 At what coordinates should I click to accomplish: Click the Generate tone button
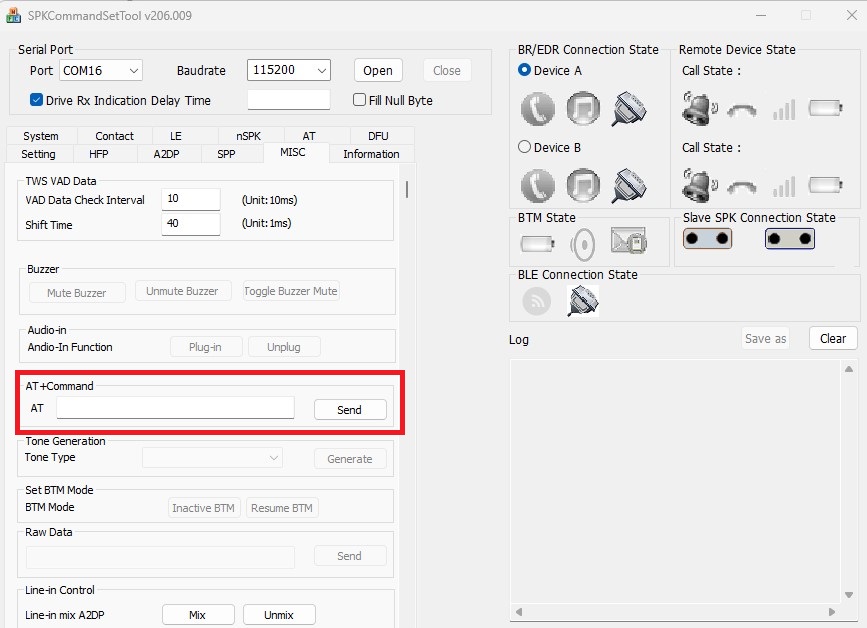350,459
